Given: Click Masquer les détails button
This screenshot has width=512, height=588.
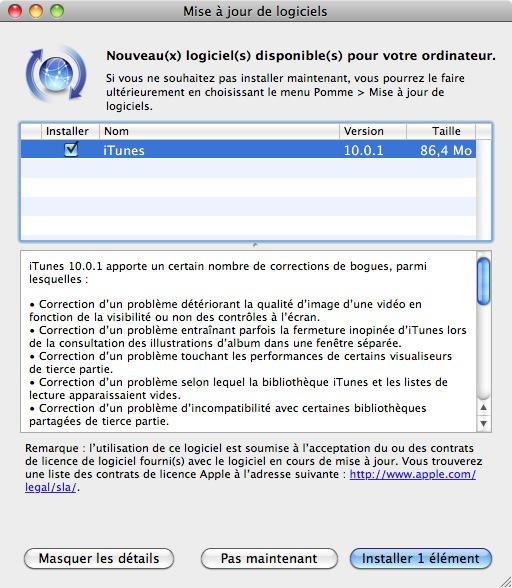Looking at the screenshot, I should click(x=99, y=558).
